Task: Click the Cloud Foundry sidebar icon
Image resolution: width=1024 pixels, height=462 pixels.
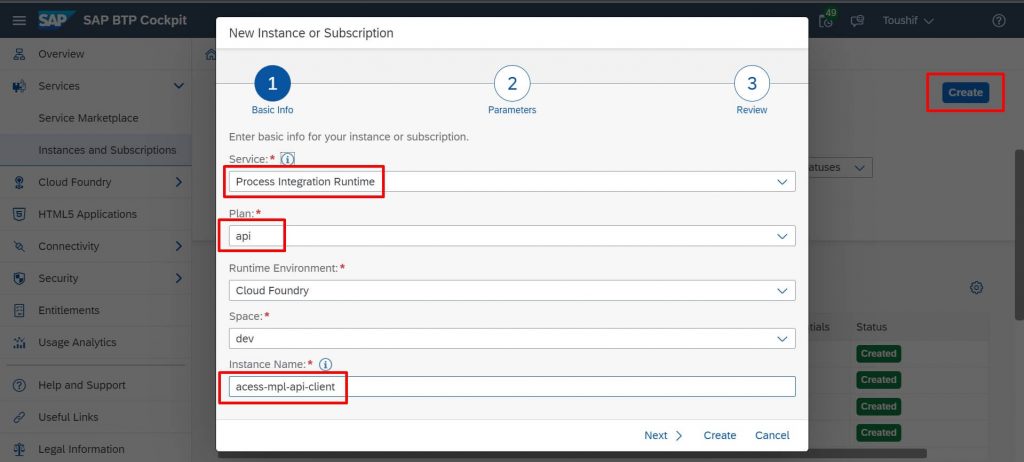Action: (x=20, y=182)
